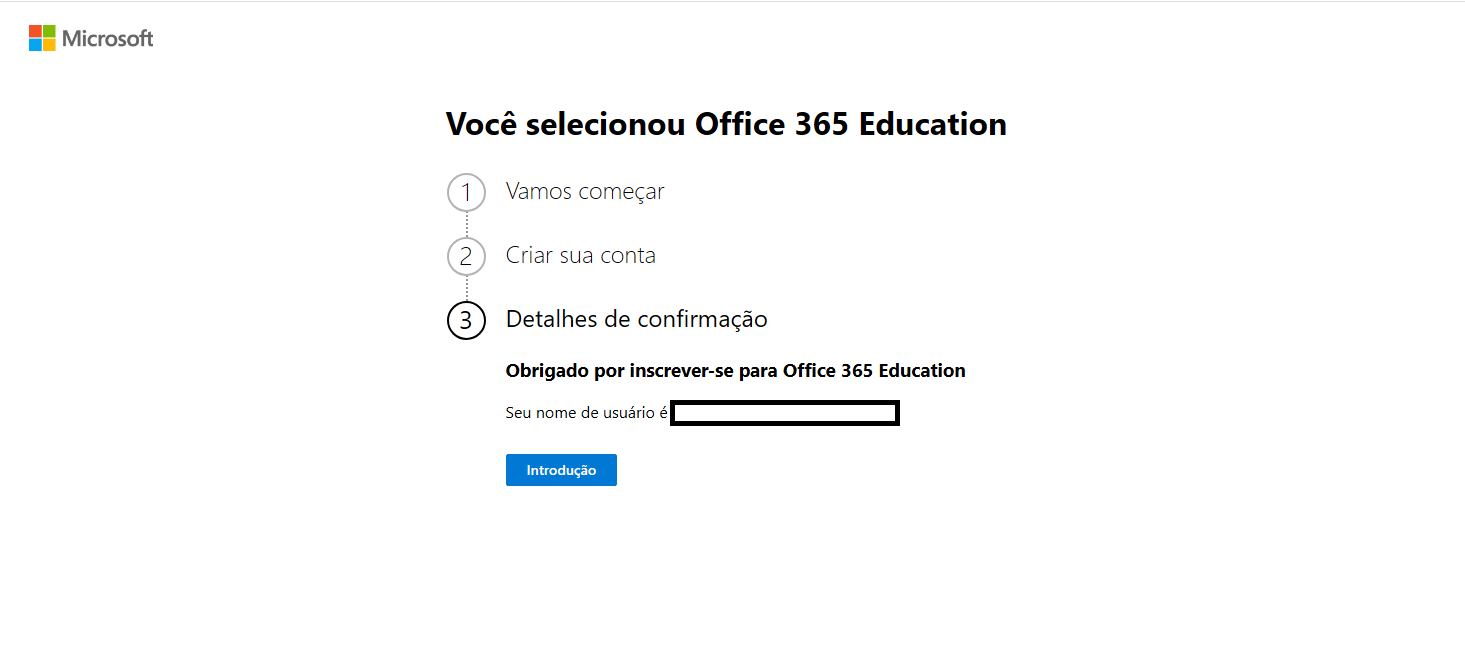
Task: Click the username text field
Action: pyautogui.click(x=784, y=412)
